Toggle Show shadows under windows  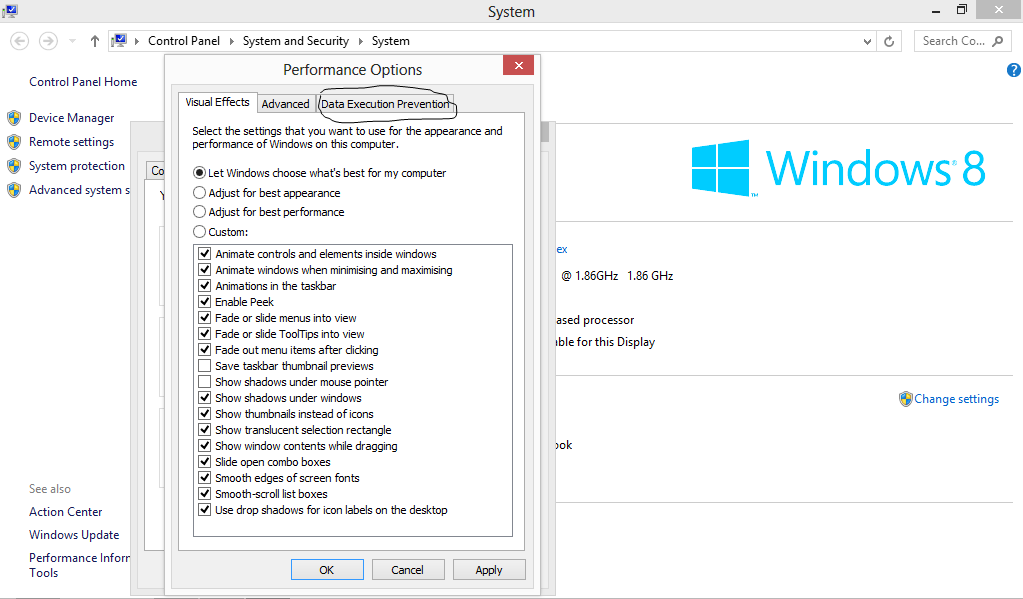(205, 398)
